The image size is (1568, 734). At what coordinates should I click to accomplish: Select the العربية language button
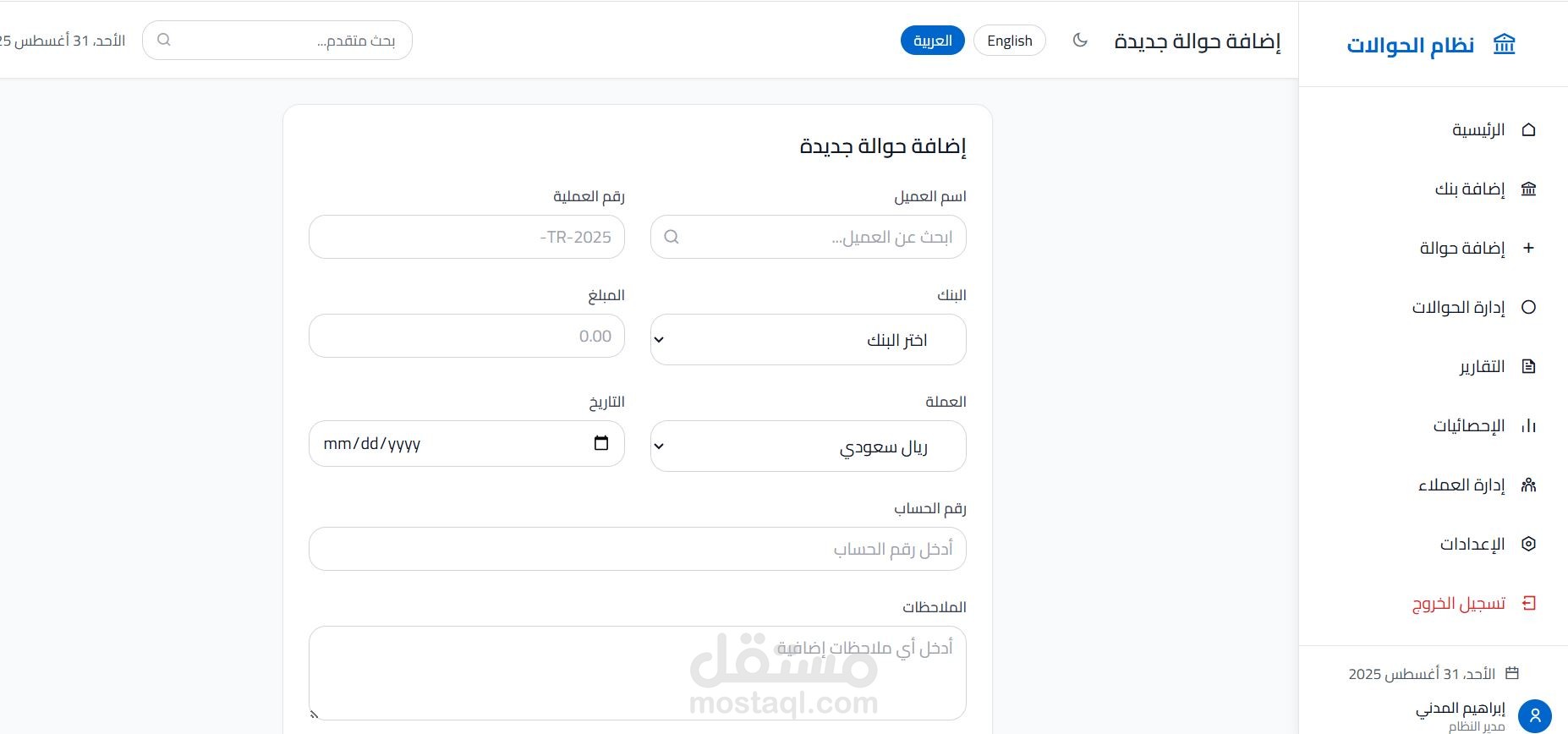point(933,41)
